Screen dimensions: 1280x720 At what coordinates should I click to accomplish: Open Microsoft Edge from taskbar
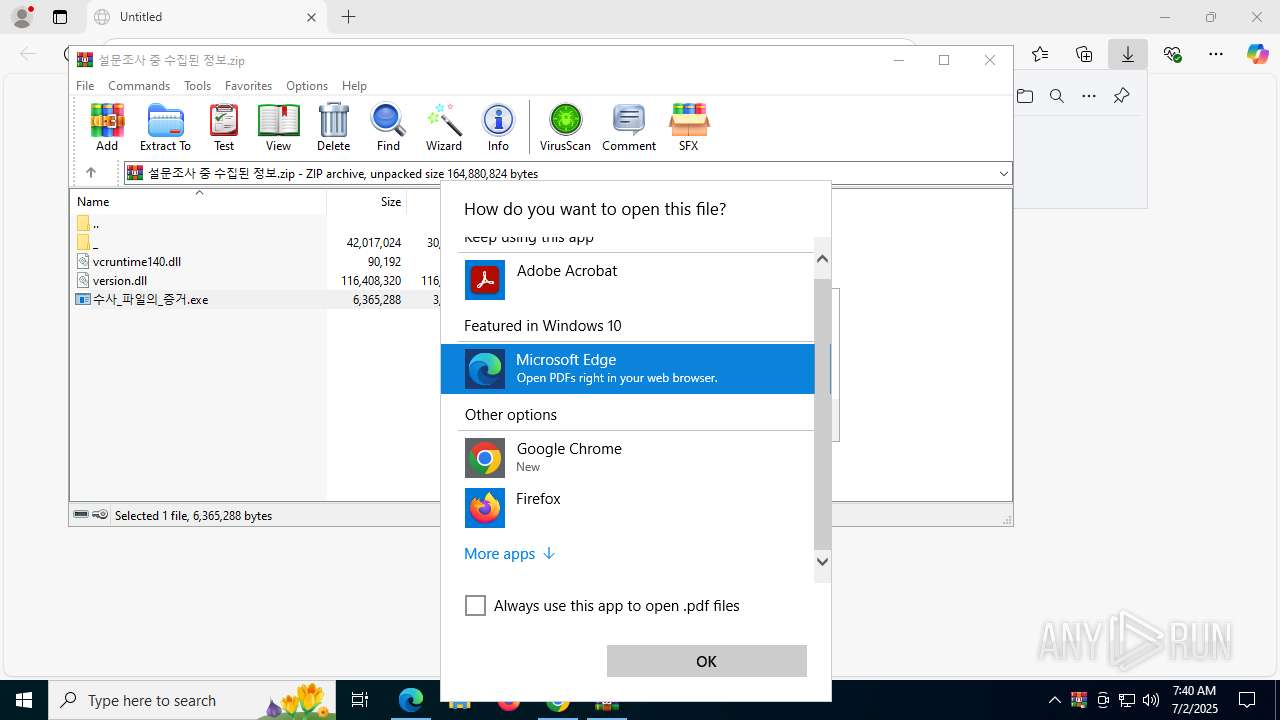point(411,700)
